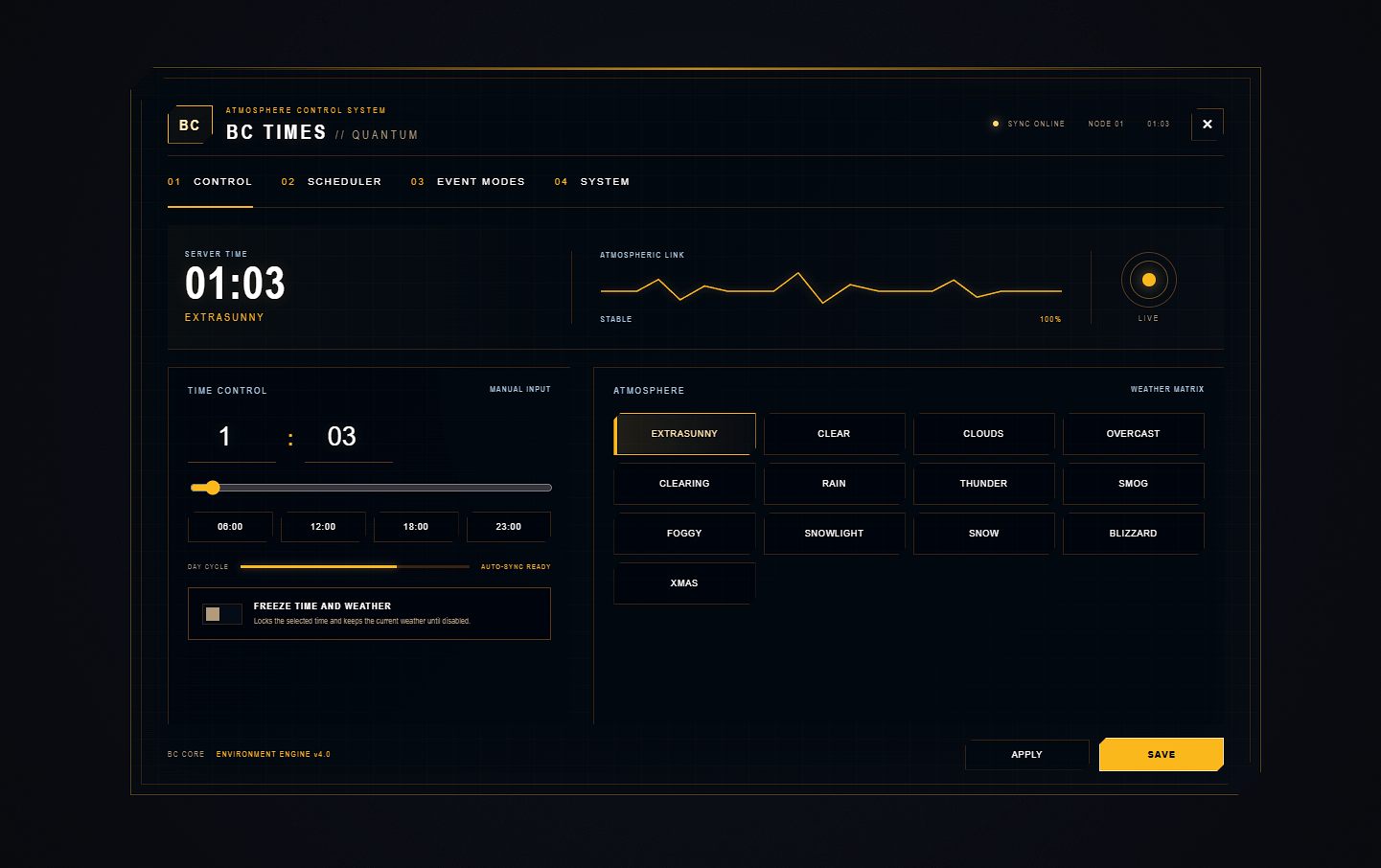
Task: Open the Scheduler tab
Action: (x=332, y=182)
